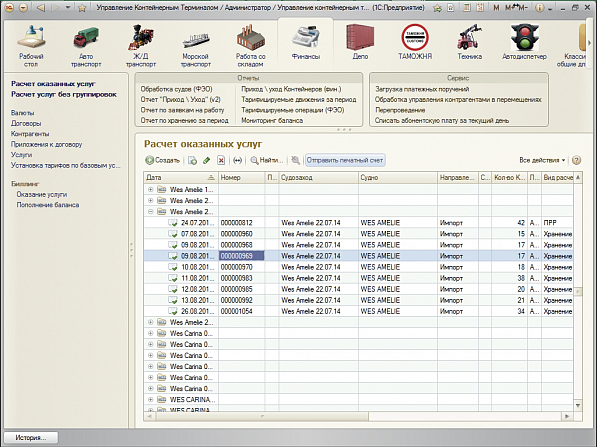Click the Создать create button
Image resolution: width=597 pixels, height=447 pixels.
(x=163, y=160)
